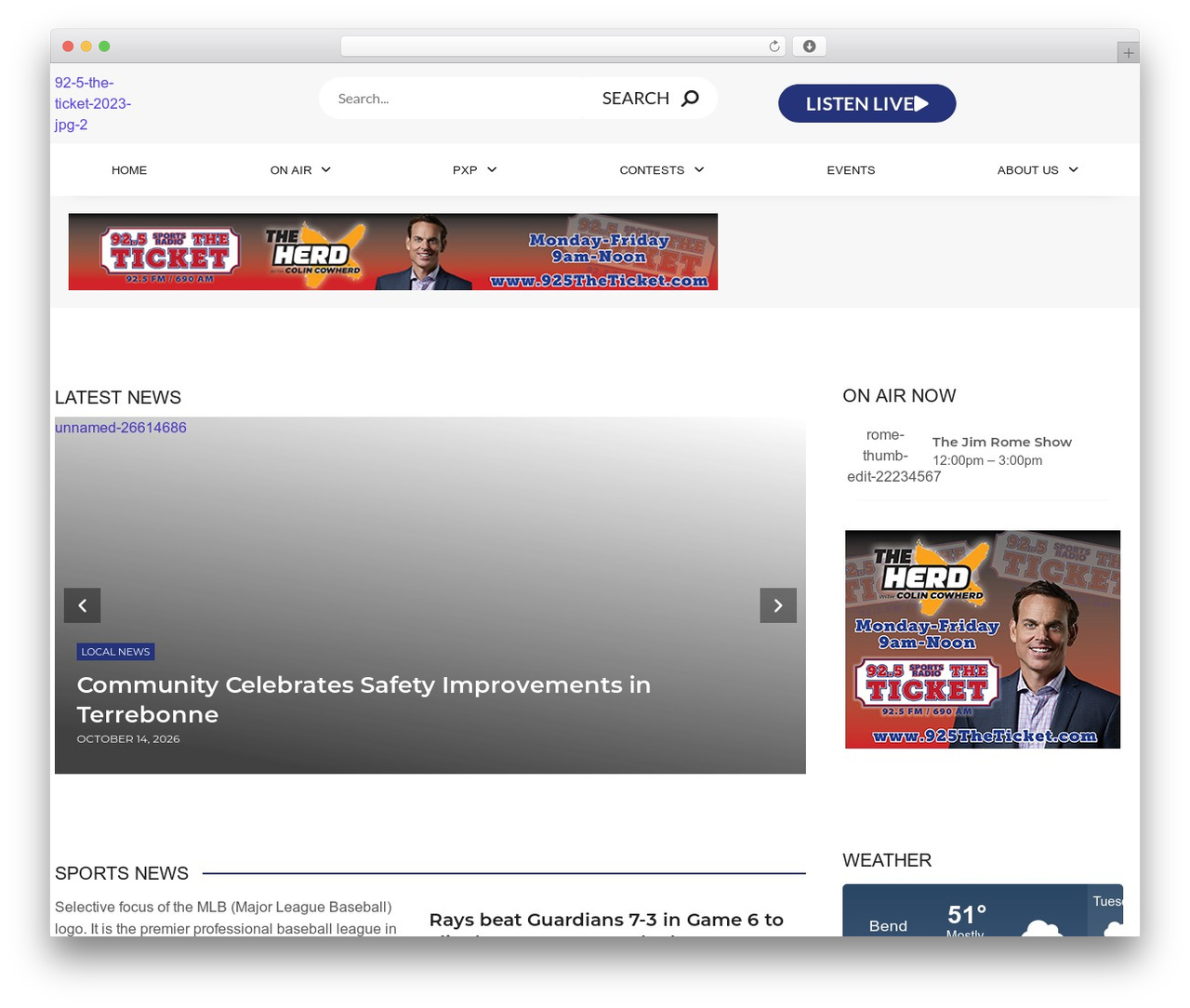Image resolution: width=1190 pixels, height=1008 pixels.
Task: Expand the ABOUT US menu chevron
Action: pyautogui.click(x=1074, y=169)
